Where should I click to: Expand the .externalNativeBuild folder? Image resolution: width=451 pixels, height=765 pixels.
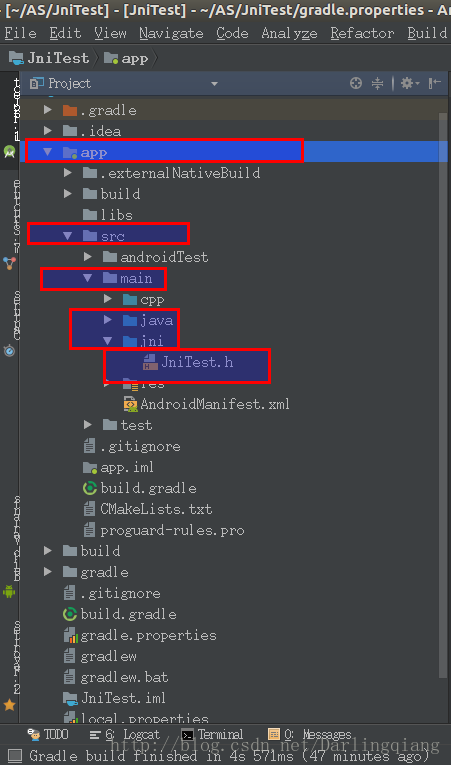[x=68, y=173]
